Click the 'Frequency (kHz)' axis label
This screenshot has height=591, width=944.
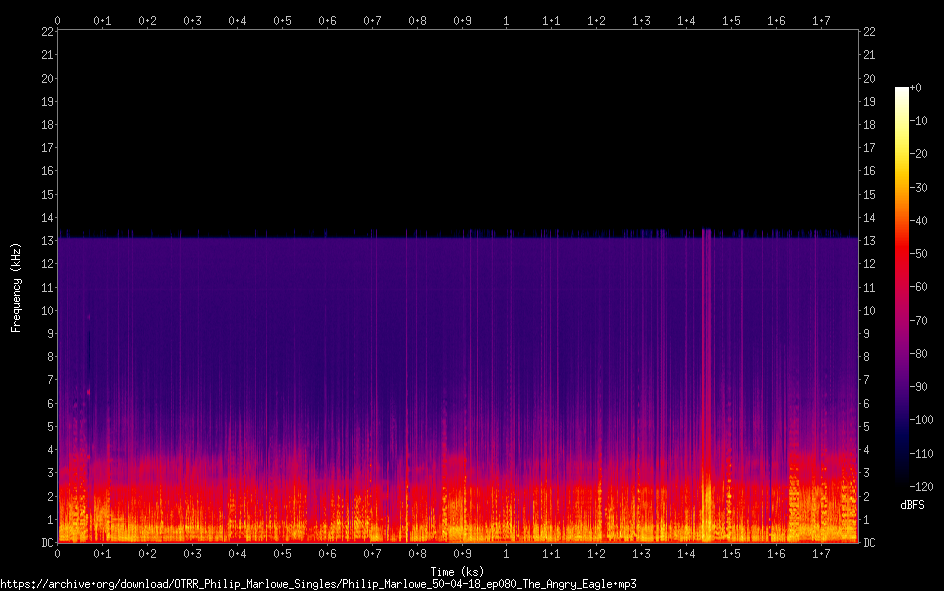tap(16, 287)
